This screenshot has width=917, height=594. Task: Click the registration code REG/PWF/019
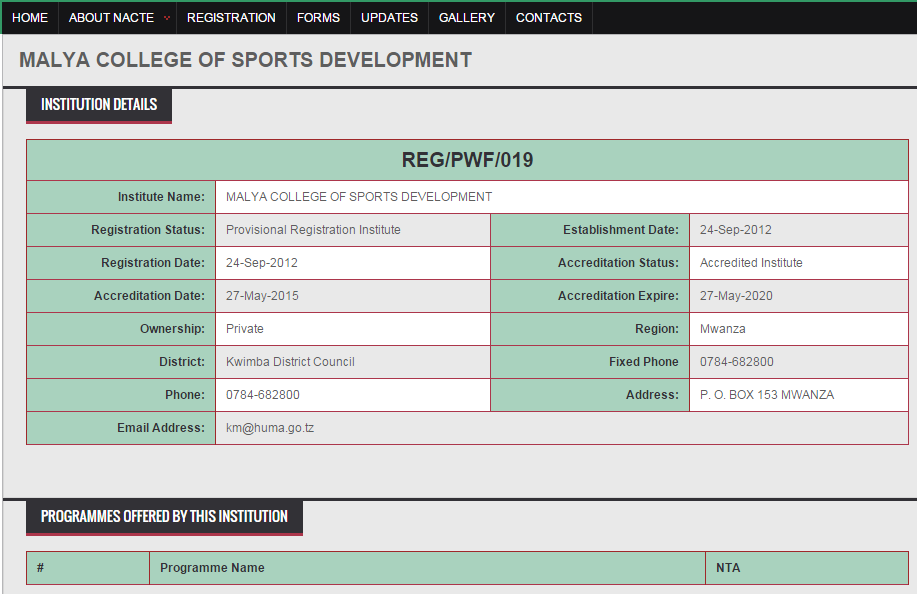pos(467,160)
